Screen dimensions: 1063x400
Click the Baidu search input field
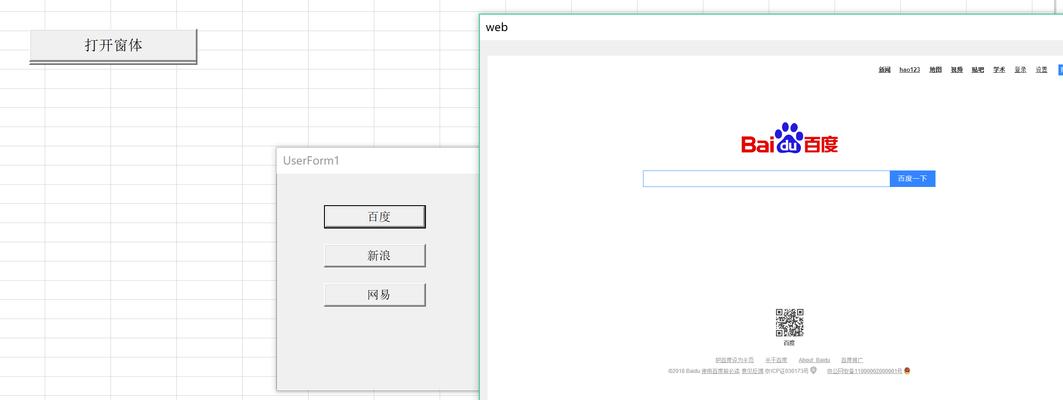click(766, 179)
